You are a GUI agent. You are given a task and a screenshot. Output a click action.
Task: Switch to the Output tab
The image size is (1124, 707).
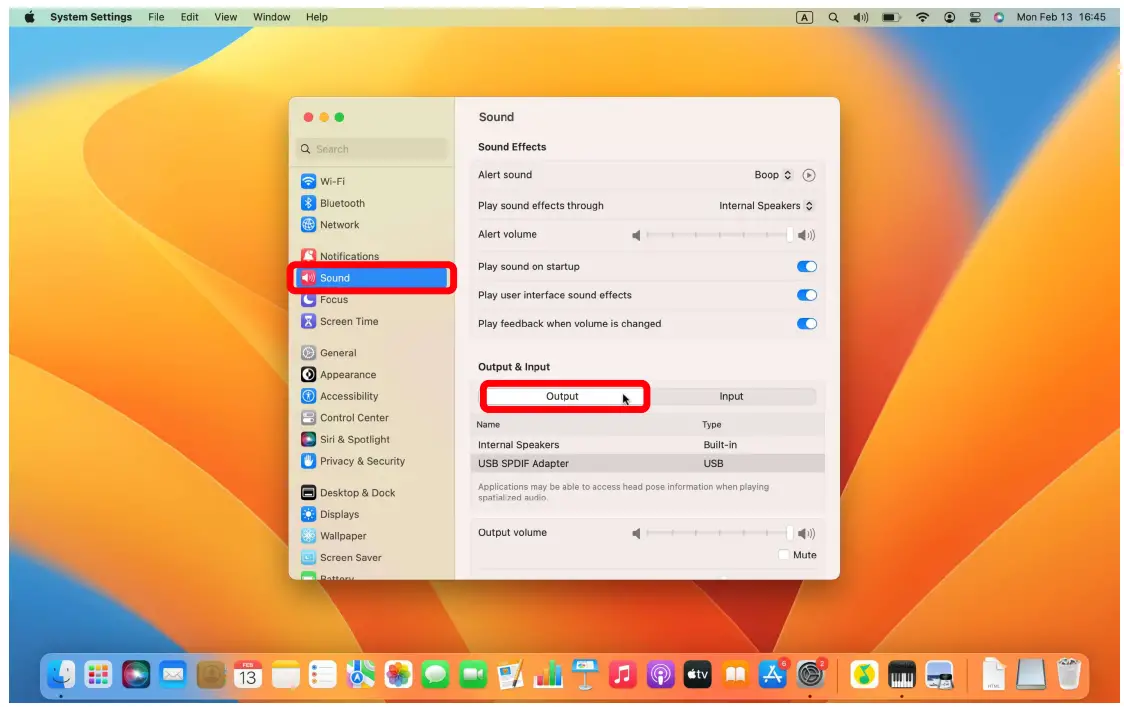point(563,396)
